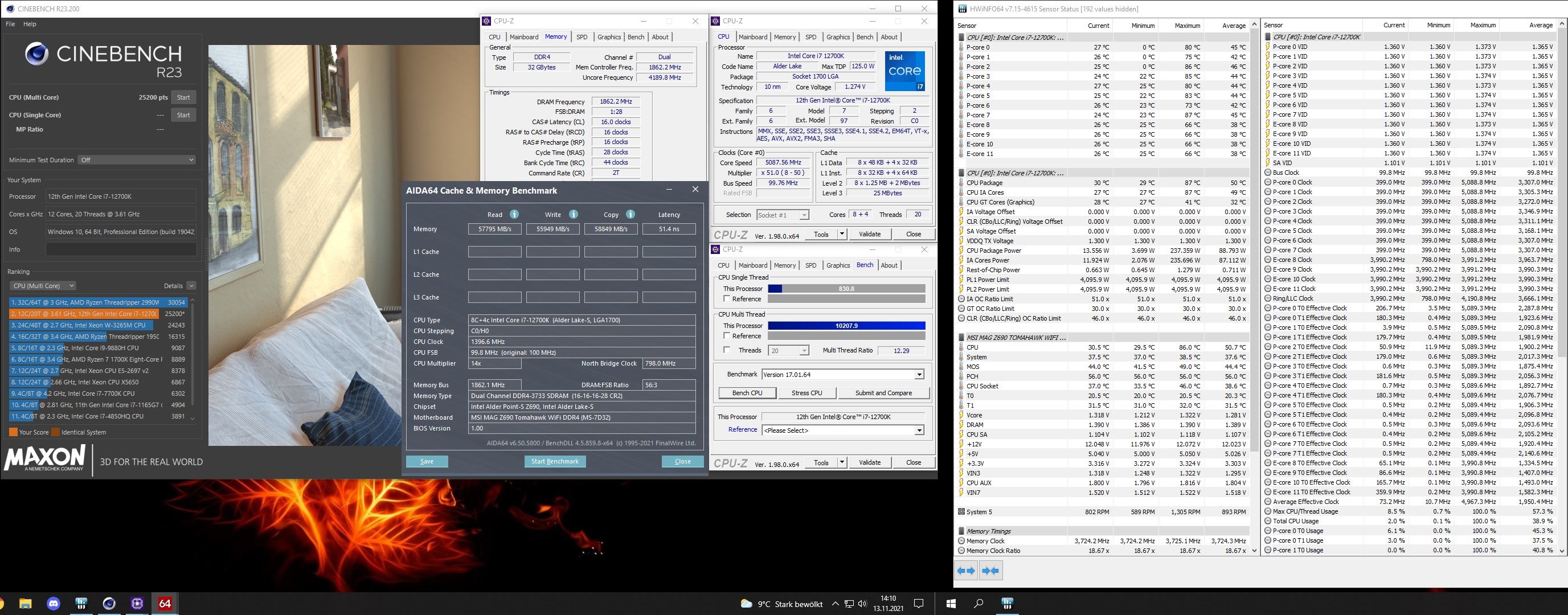1568x615 pixels.
Task: Click HWiNFO expand-columns arrows button
Action: click(966, 571)
